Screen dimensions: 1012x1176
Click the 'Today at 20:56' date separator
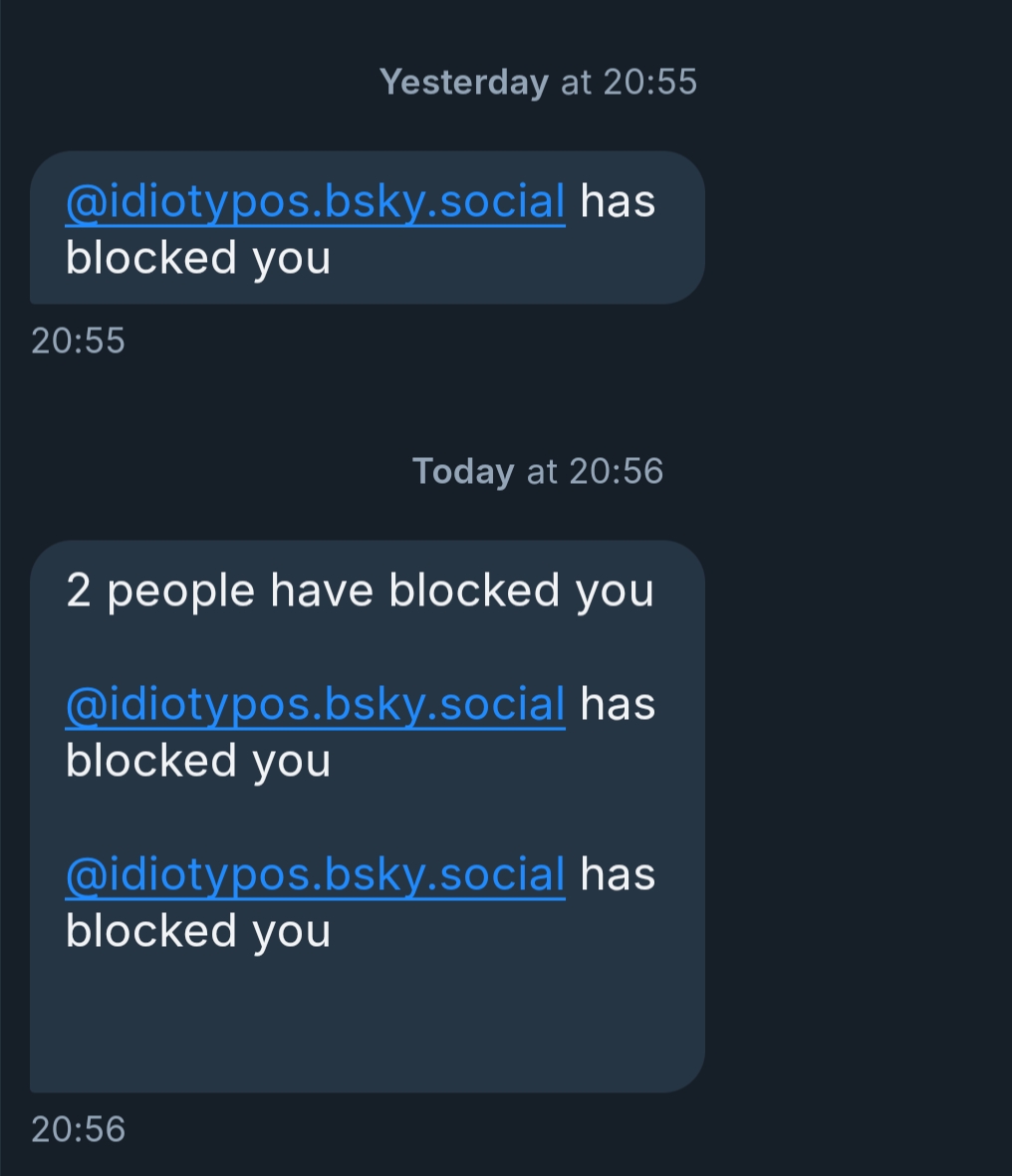(538, 472)
